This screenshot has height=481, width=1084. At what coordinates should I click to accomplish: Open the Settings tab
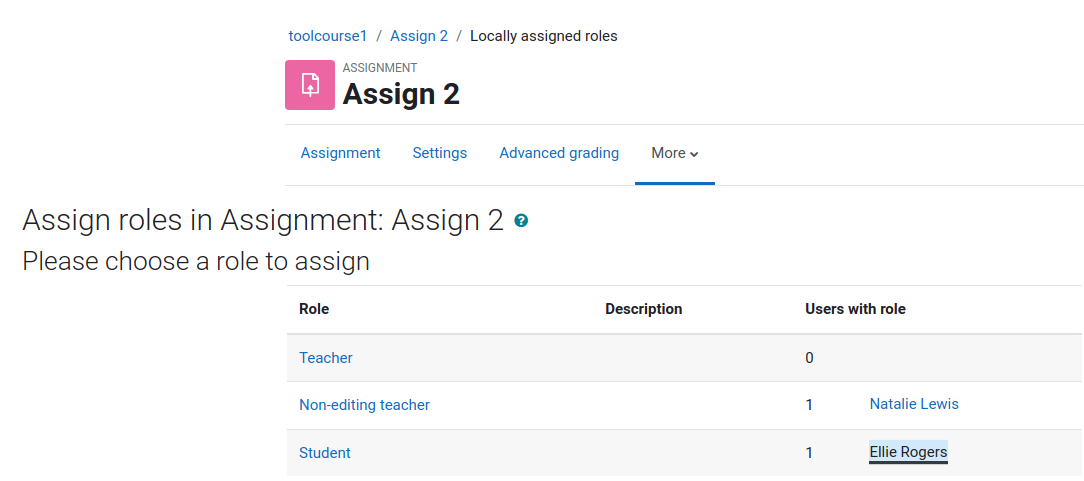(x=440, y=153)
